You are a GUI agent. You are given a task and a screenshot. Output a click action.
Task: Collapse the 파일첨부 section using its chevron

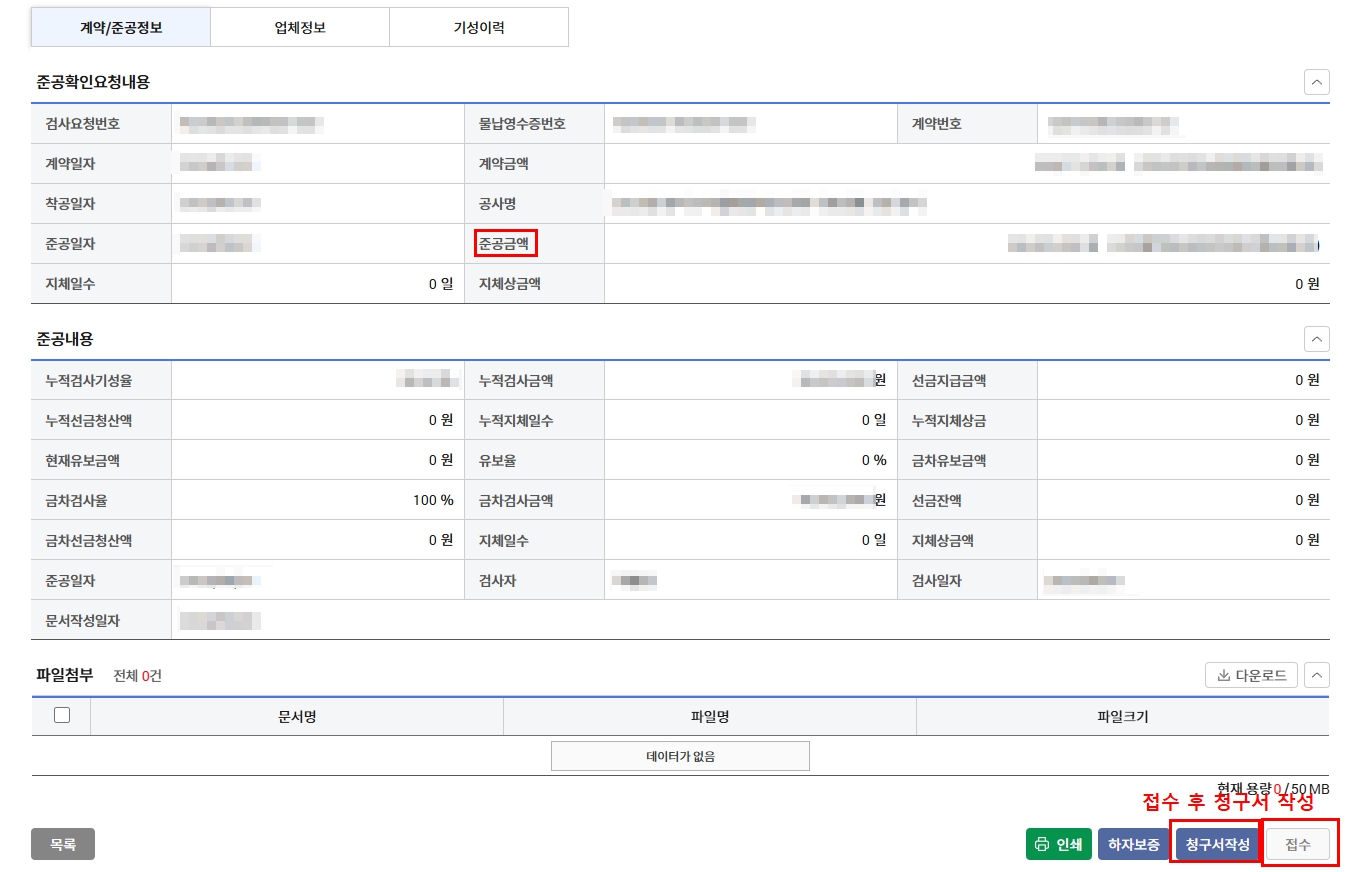tap(1317, 674)
